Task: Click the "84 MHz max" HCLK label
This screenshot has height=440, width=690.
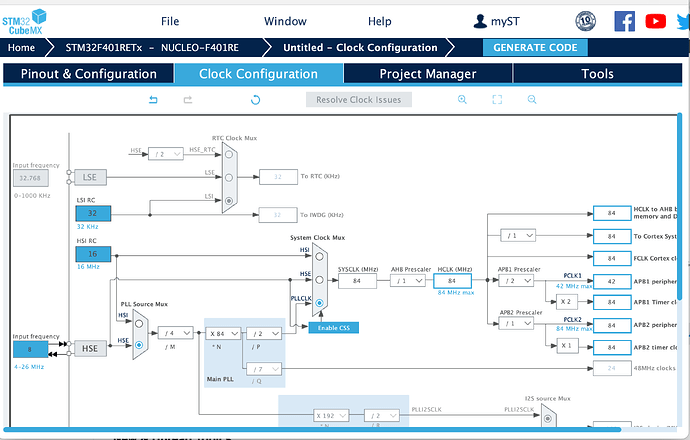Action: click(x=456, y=293)
